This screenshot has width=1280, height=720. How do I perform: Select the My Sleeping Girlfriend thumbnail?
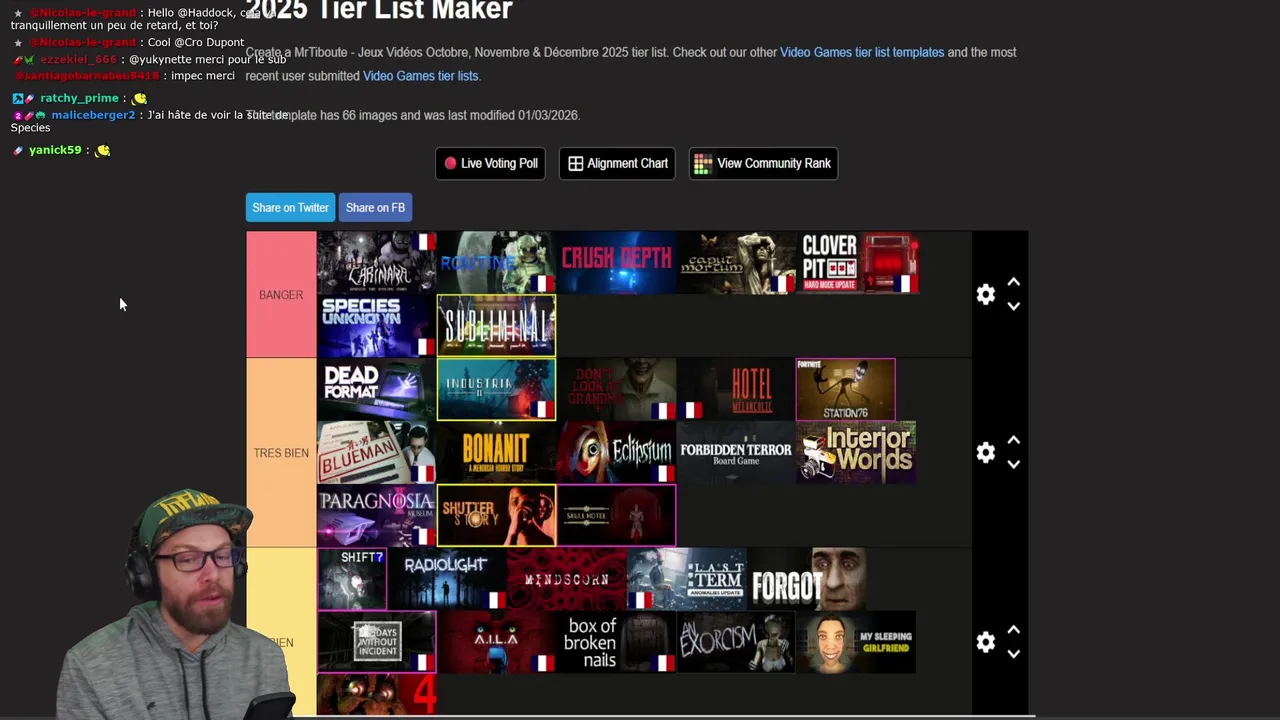pos(856,642)
